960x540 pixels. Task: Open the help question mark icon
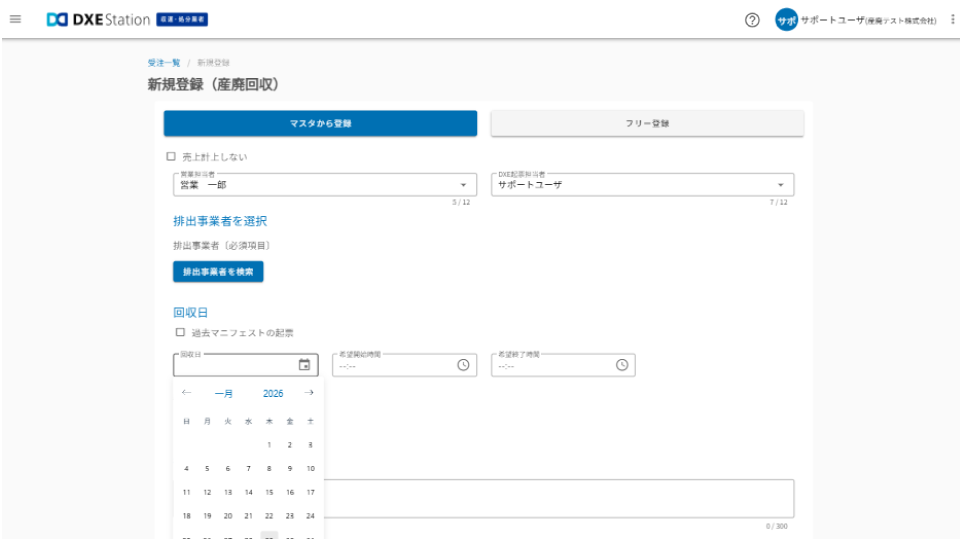pyautogui.click(x=752, y=20)
